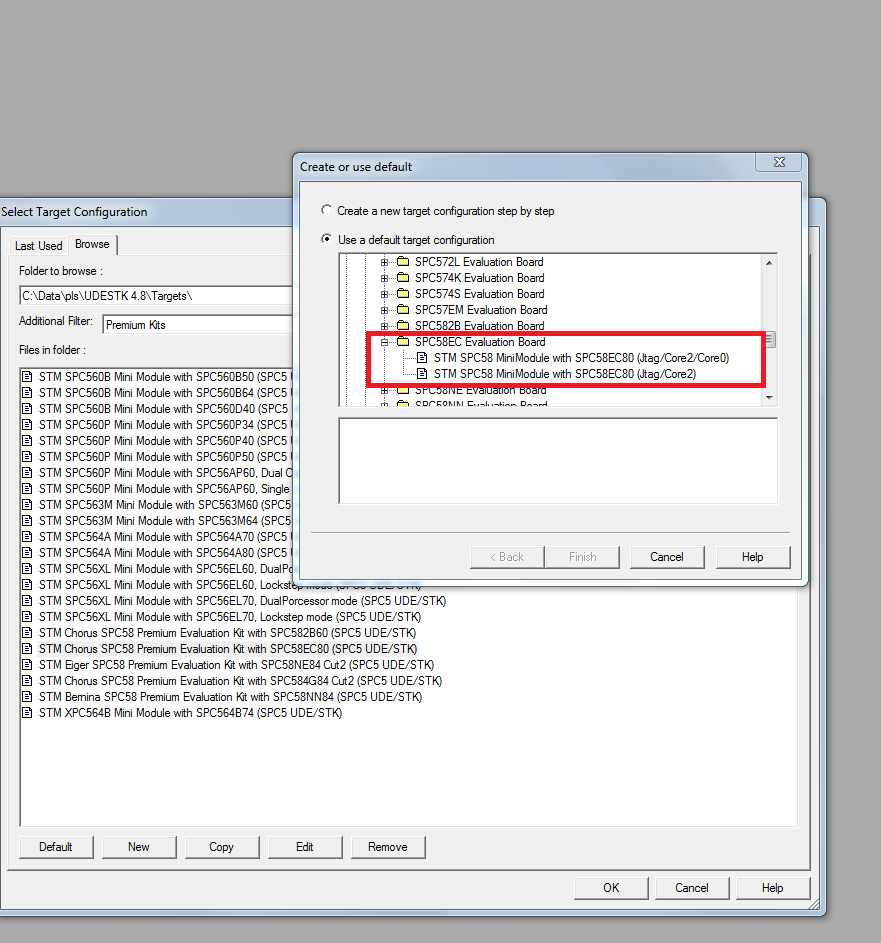881x943 pixels.
Task: Click Help in Select Target Configuration window
Action: click(773, 888)
